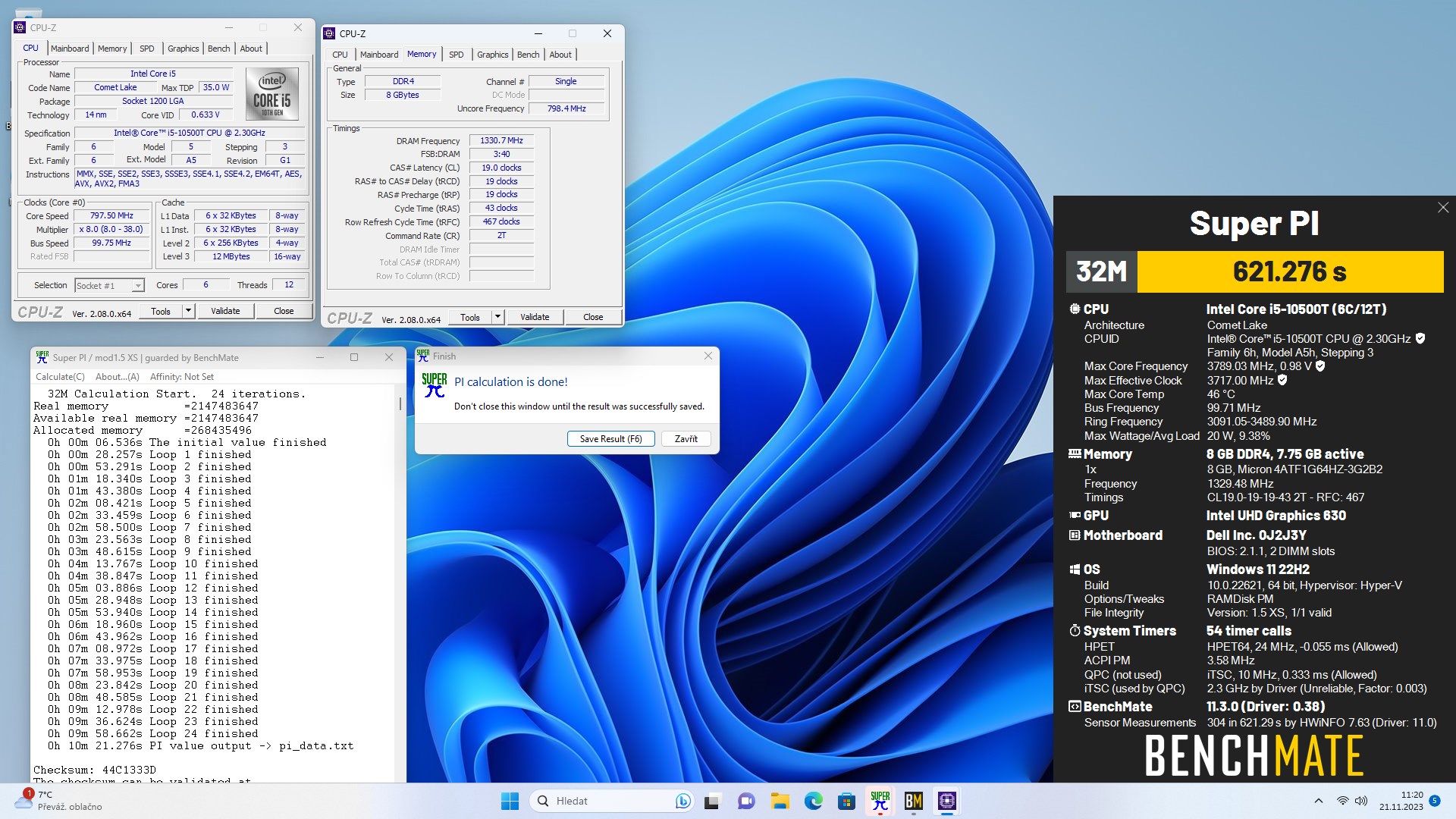Open the Bench tab in the CPU-Z Memory window
Viewport: 1456px width, 819px height.
click(528, 55)
